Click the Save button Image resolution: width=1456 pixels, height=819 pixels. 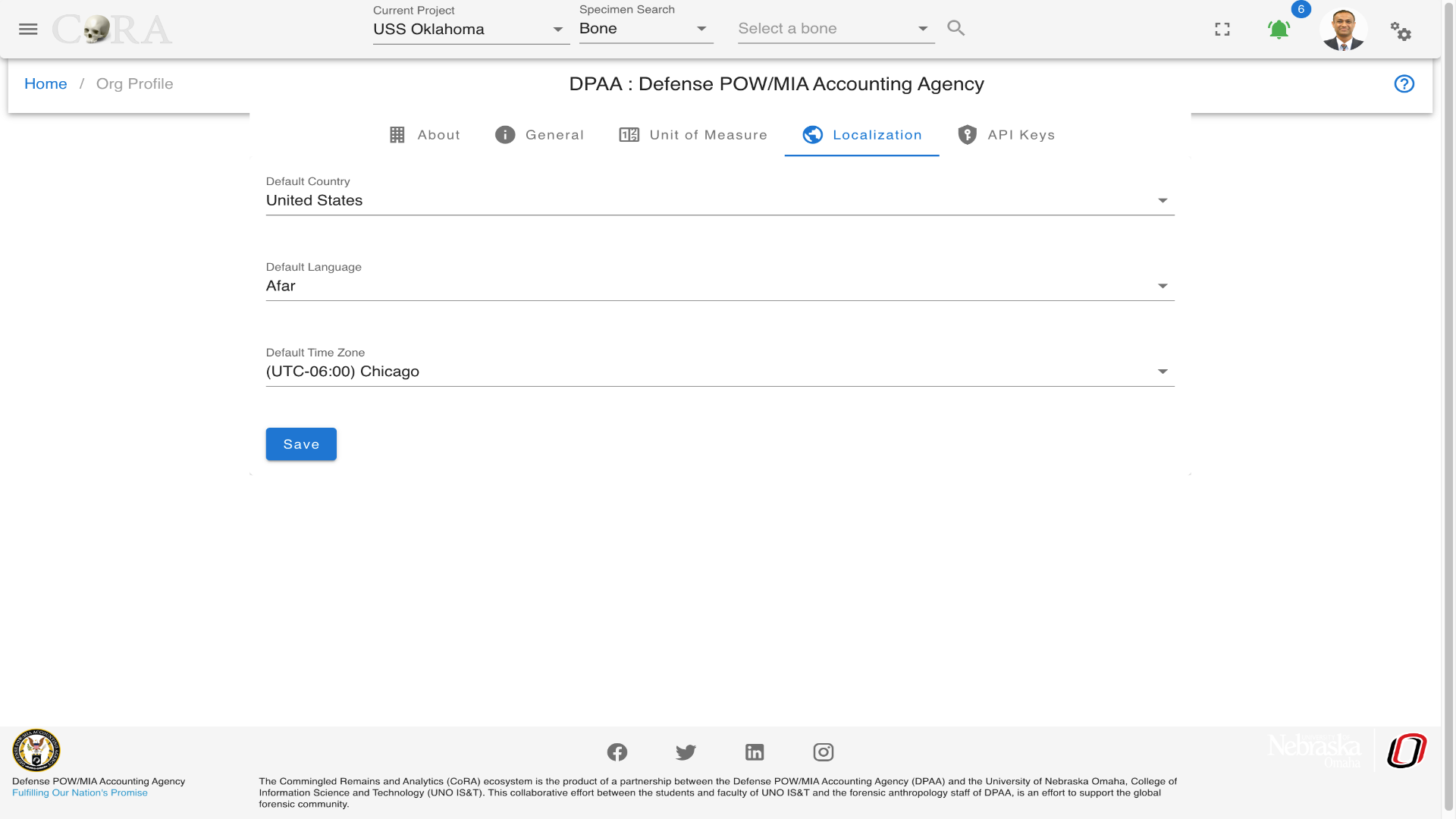(301, 444)
